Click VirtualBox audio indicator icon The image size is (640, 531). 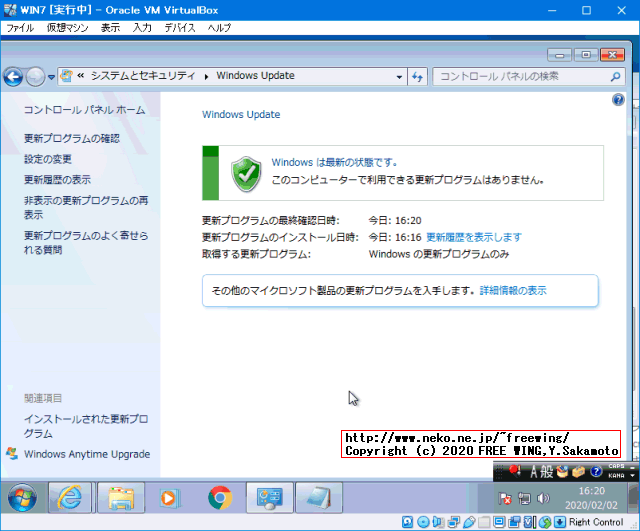[438, 522]
